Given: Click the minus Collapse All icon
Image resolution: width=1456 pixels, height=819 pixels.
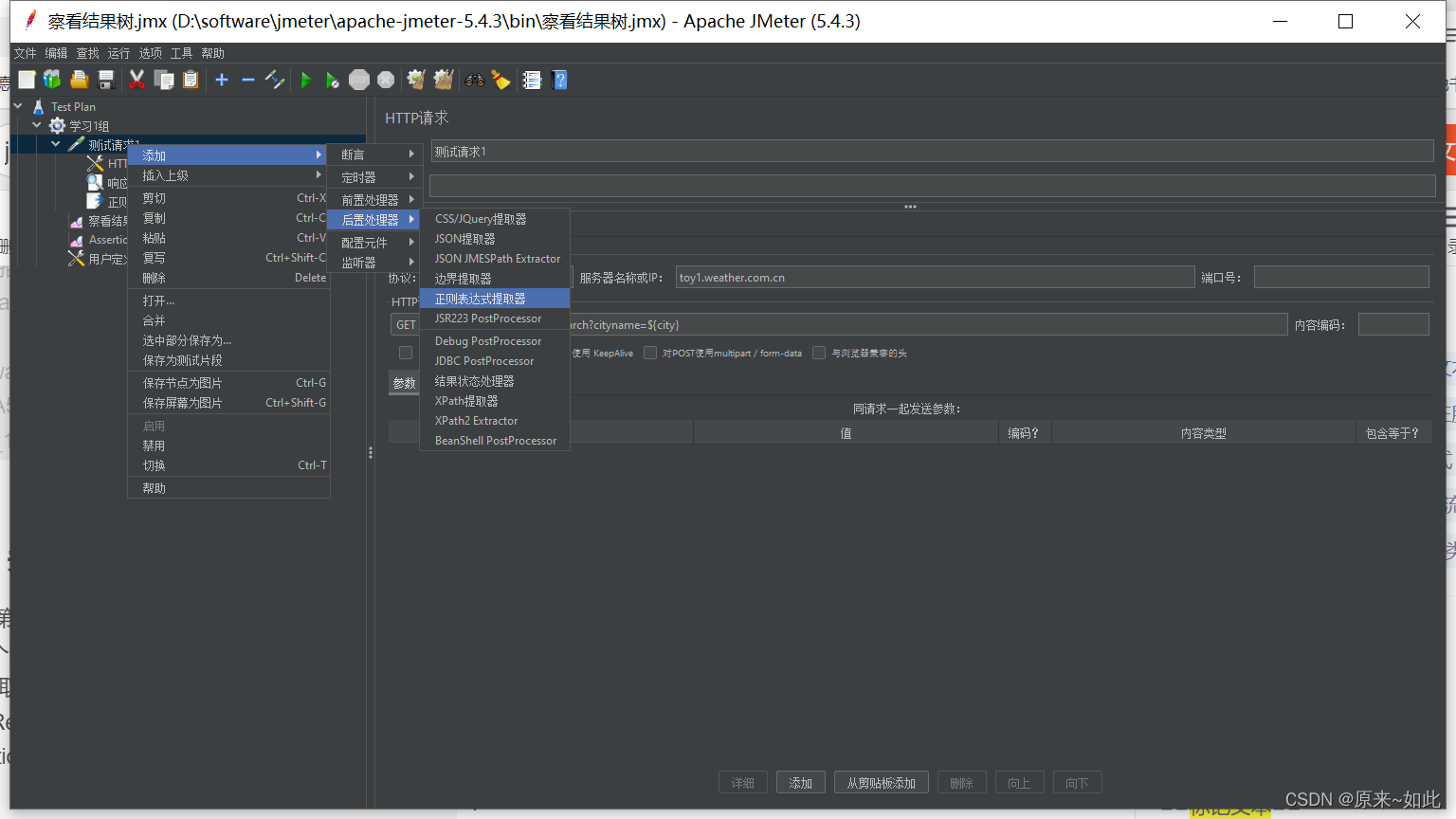Looking at the screenshot, I should [x=248, y=81].
